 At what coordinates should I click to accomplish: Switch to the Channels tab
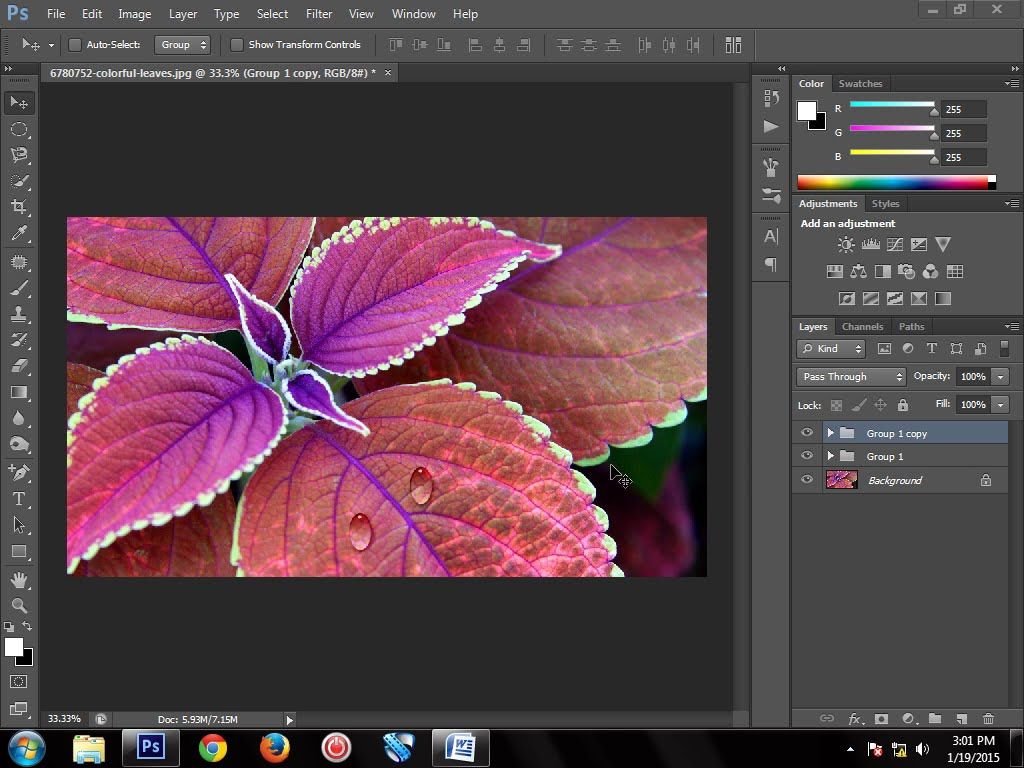click(861, 327)
